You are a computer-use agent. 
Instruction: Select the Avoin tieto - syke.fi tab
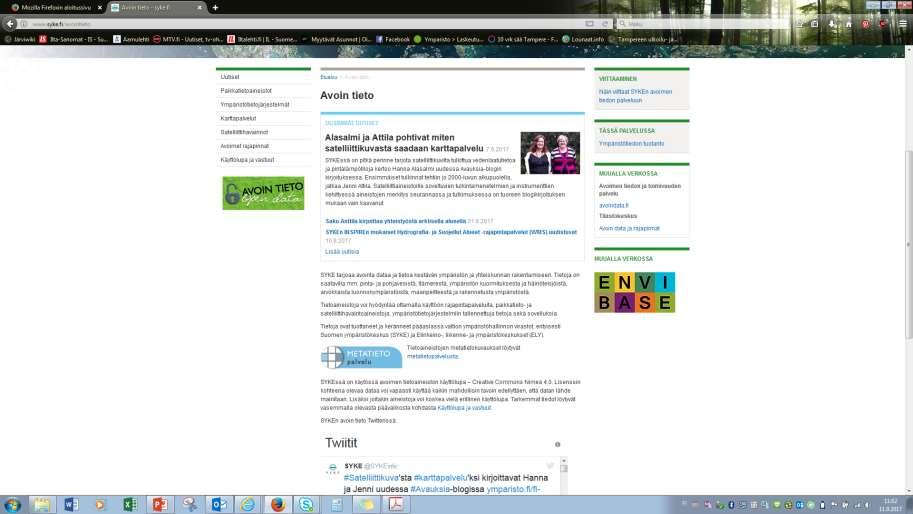coord(153,8)
